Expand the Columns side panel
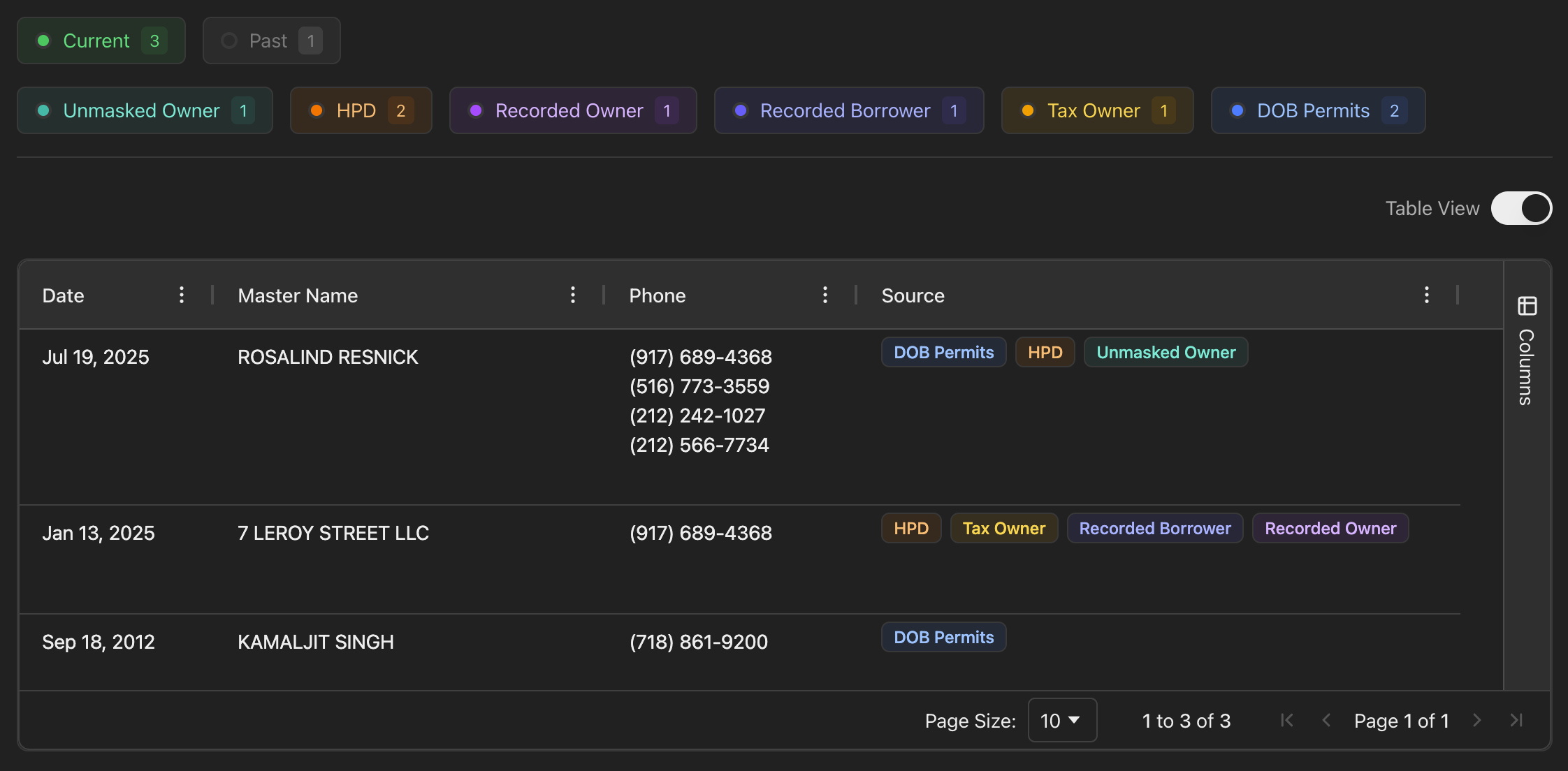The width and height of the screenshot is (1568, 771). click(x=1526, y=367)
